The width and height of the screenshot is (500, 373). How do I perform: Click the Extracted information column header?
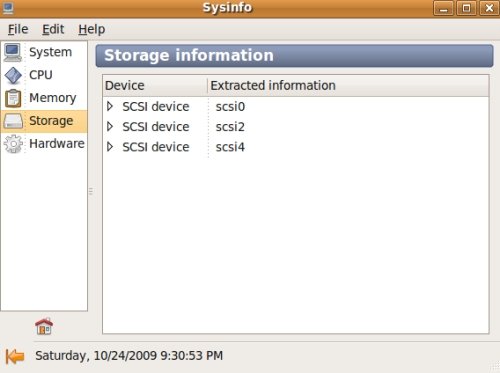[x=348, y=86]
